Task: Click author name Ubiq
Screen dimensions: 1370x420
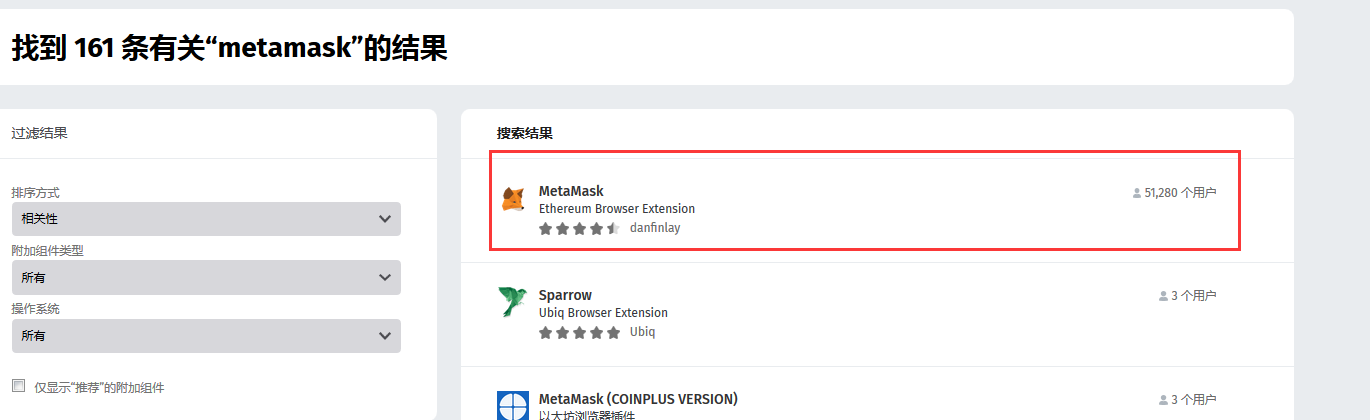Action: click(x=642, y=332)
